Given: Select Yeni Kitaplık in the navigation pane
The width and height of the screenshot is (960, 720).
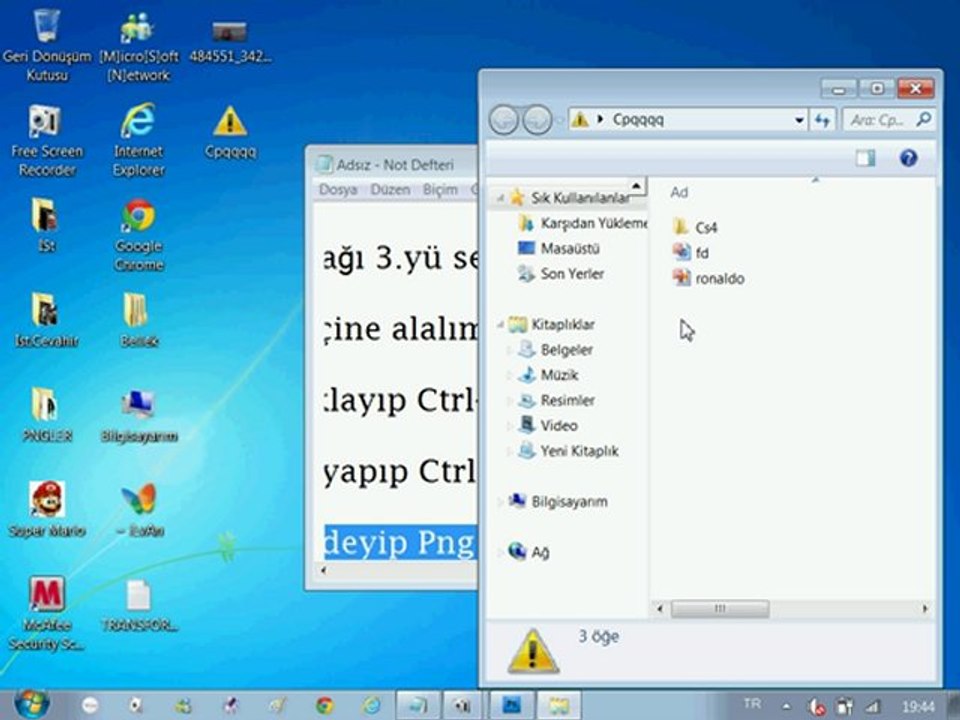Looking at the screenshot, I should pos(568,451).
